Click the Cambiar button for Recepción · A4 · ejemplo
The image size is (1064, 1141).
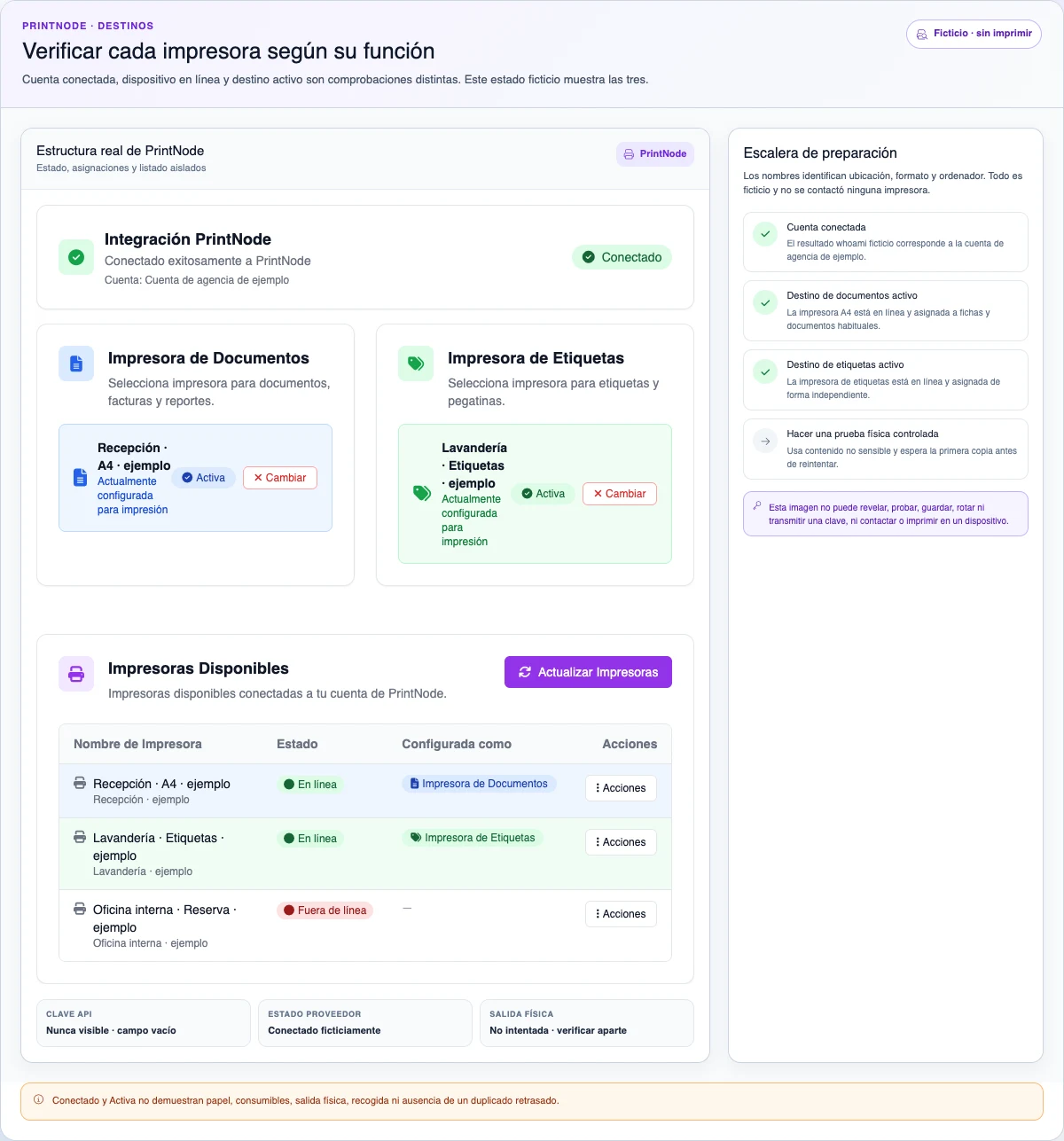(280, 478)
